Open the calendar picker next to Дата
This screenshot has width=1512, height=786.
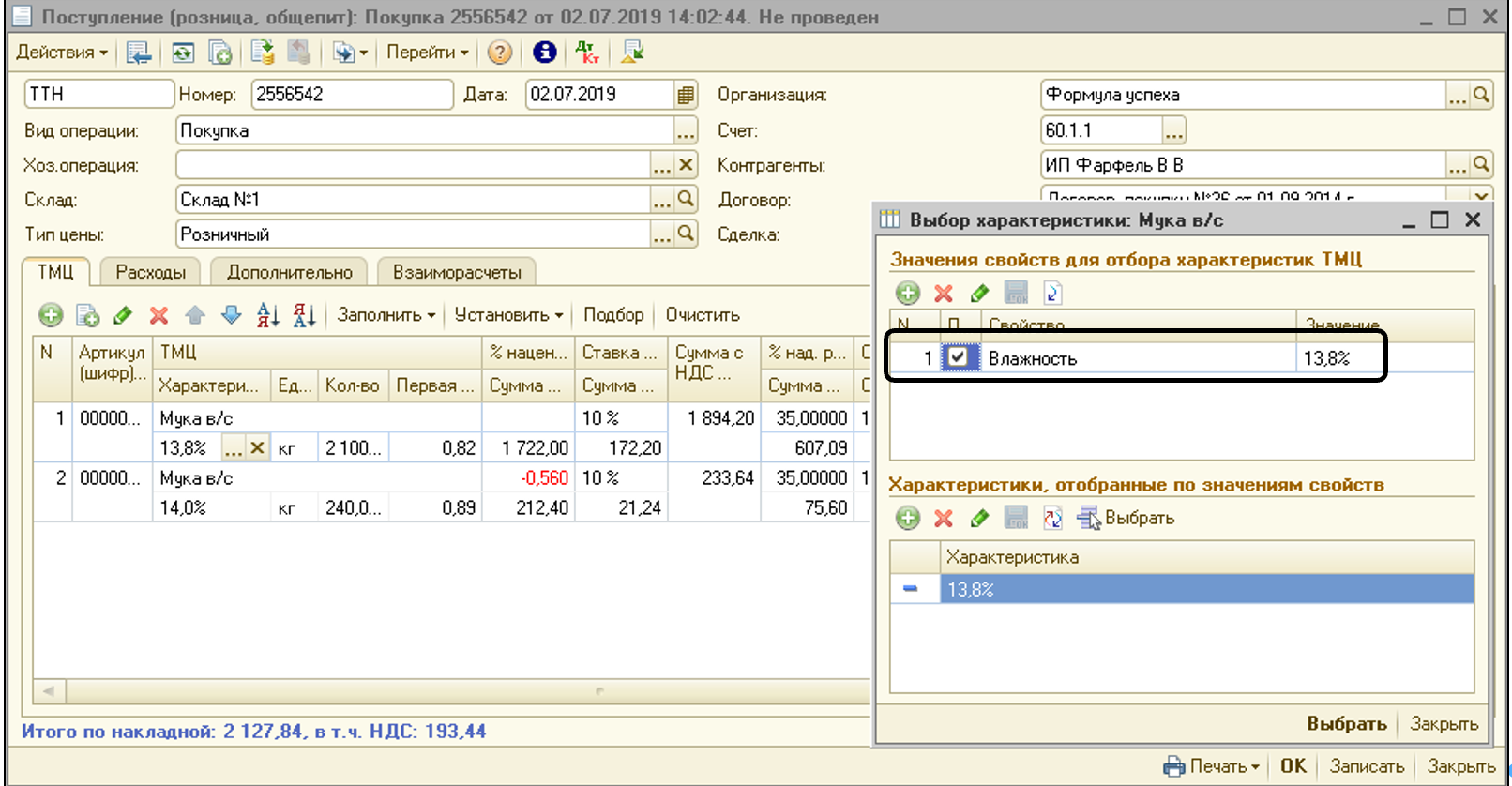pos(686,95)
